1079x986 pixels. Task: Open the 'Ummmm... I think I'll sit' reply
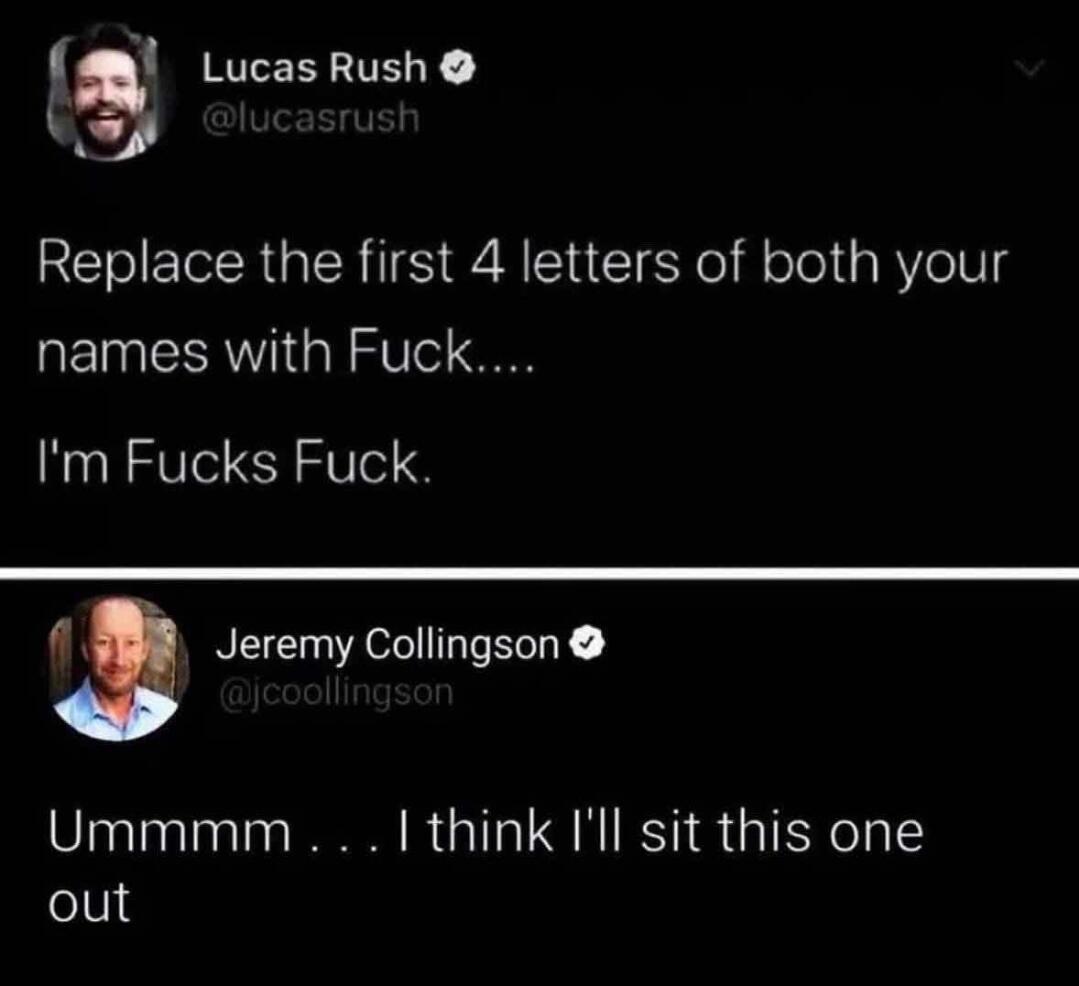(486, 866)
